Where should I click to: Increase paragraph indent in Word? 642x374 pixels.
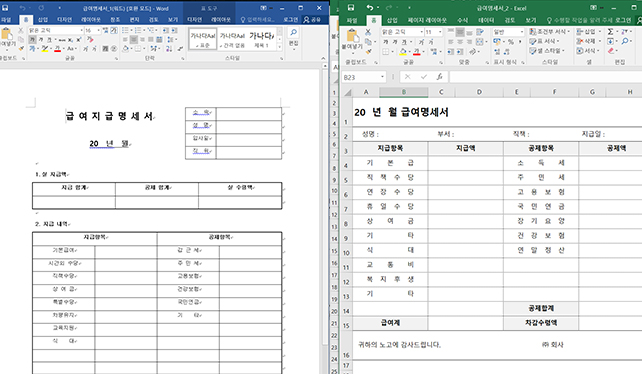click(x=175, y=31)
